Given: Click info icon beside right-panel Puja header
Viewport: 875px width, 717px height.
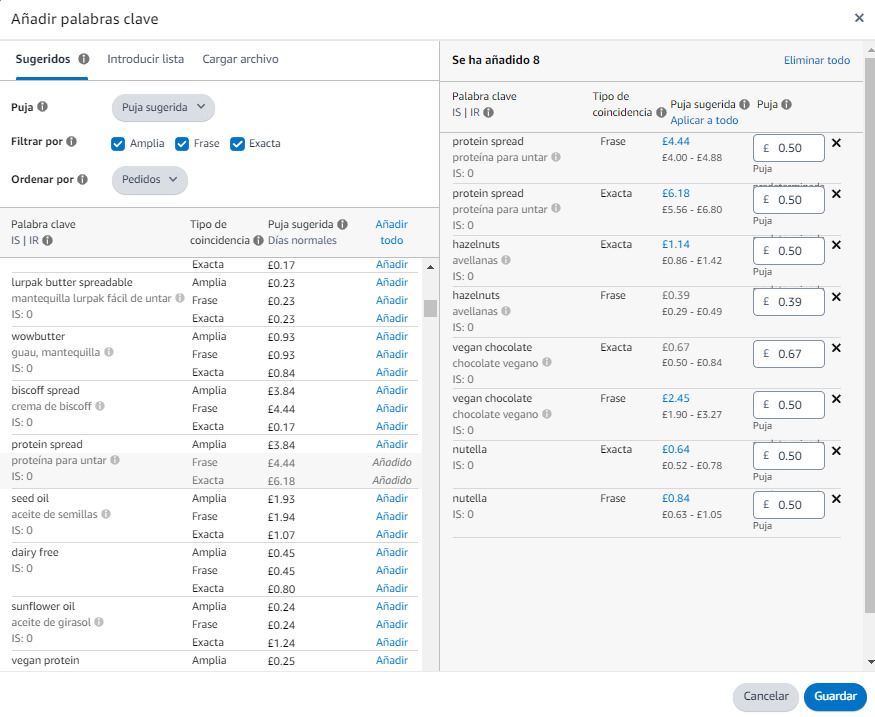Looking at the screenshot, I should click(786, 104).
